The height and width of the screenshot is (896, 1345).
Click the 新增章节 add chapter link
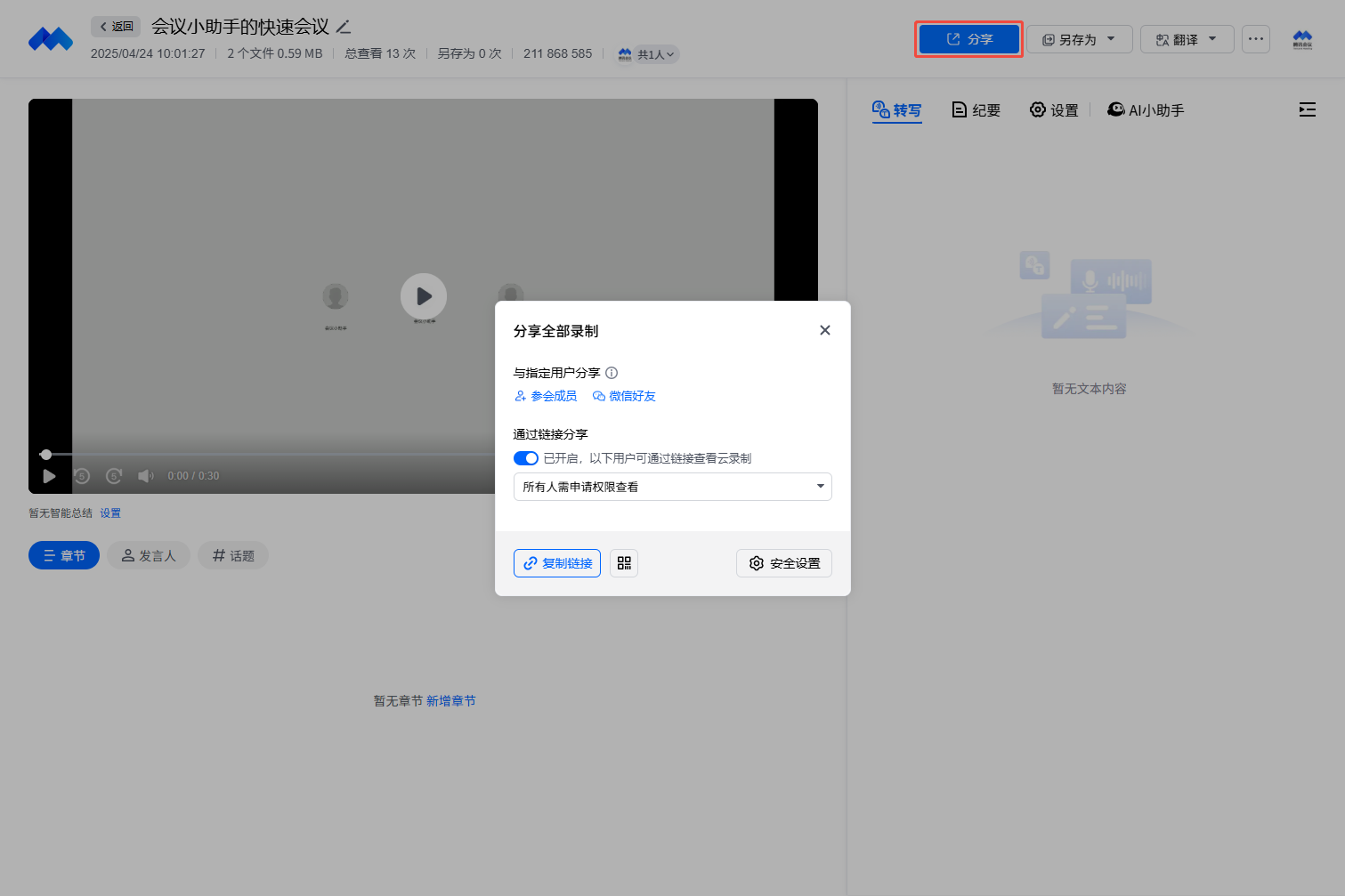pos(451,701)
